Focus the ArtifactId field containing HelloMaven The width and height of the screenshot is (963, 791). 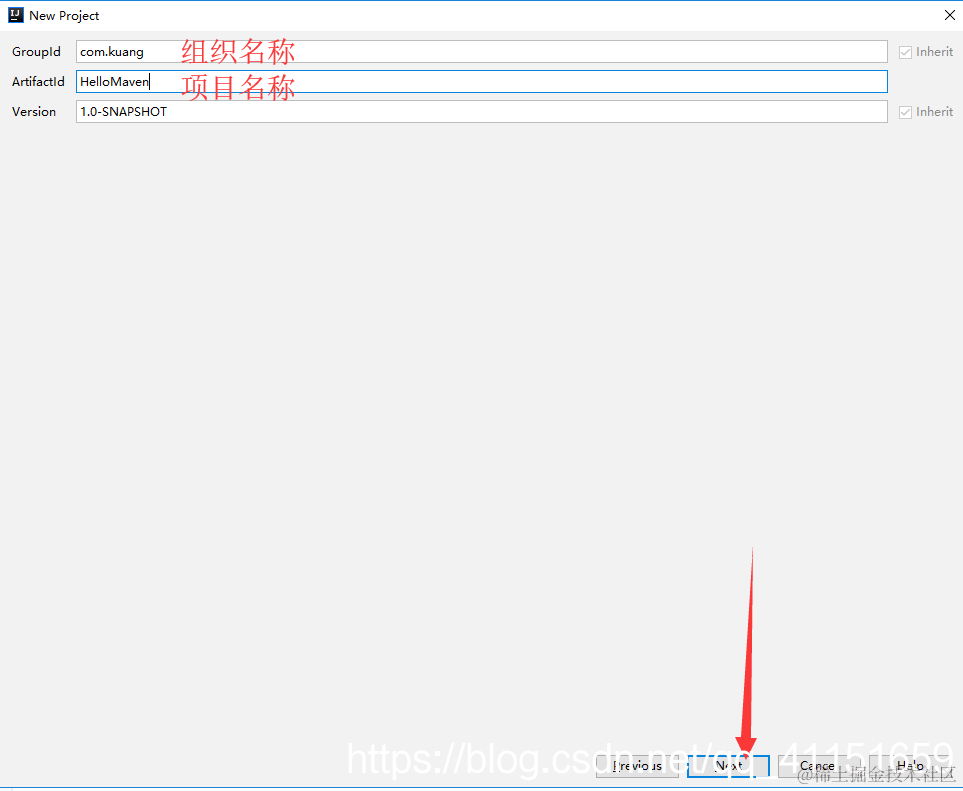(x=482, y=82)
